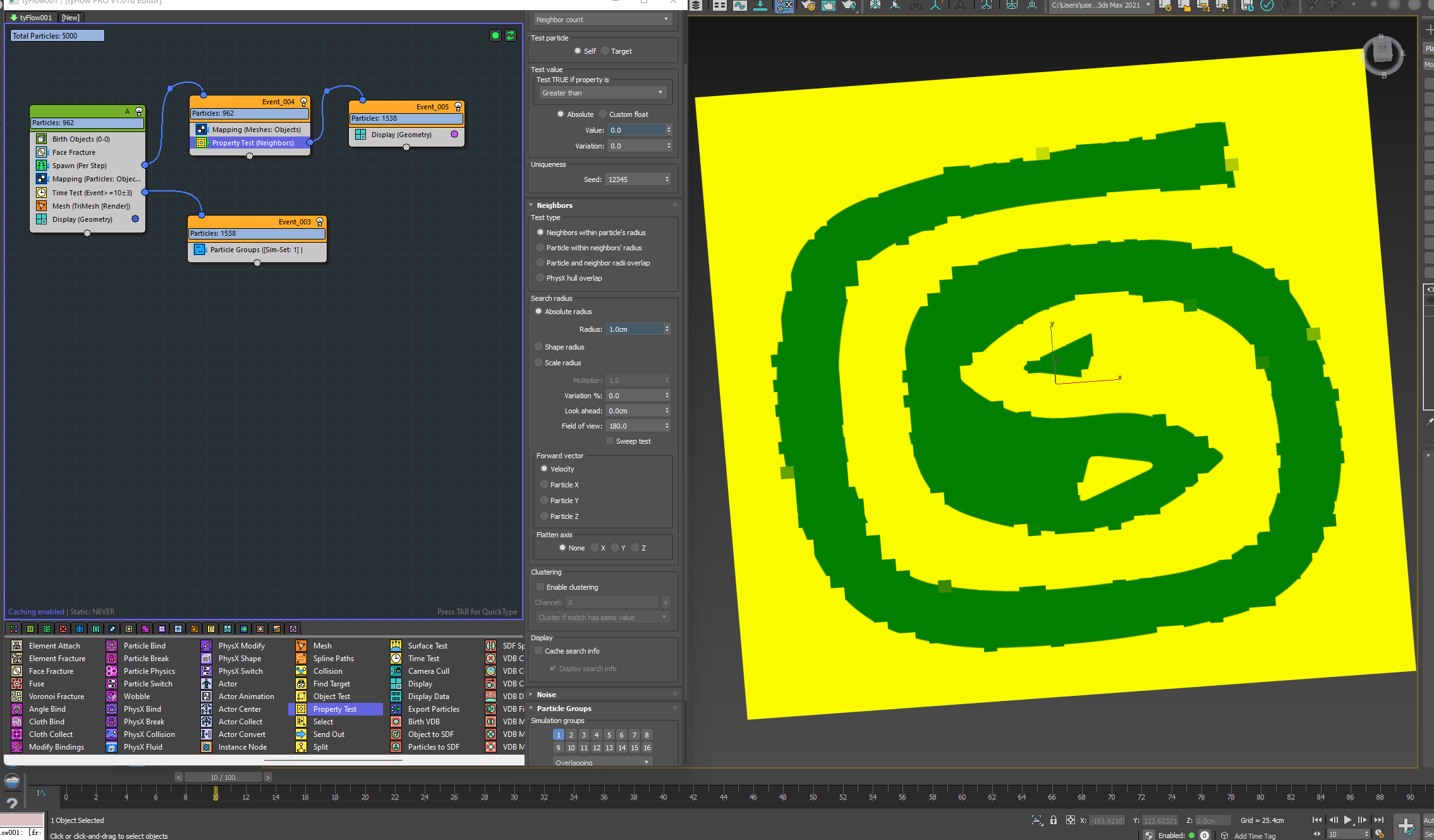Select Particle within neighbors' radius option
Viewport: 1434px width, 840px height.
540,247
